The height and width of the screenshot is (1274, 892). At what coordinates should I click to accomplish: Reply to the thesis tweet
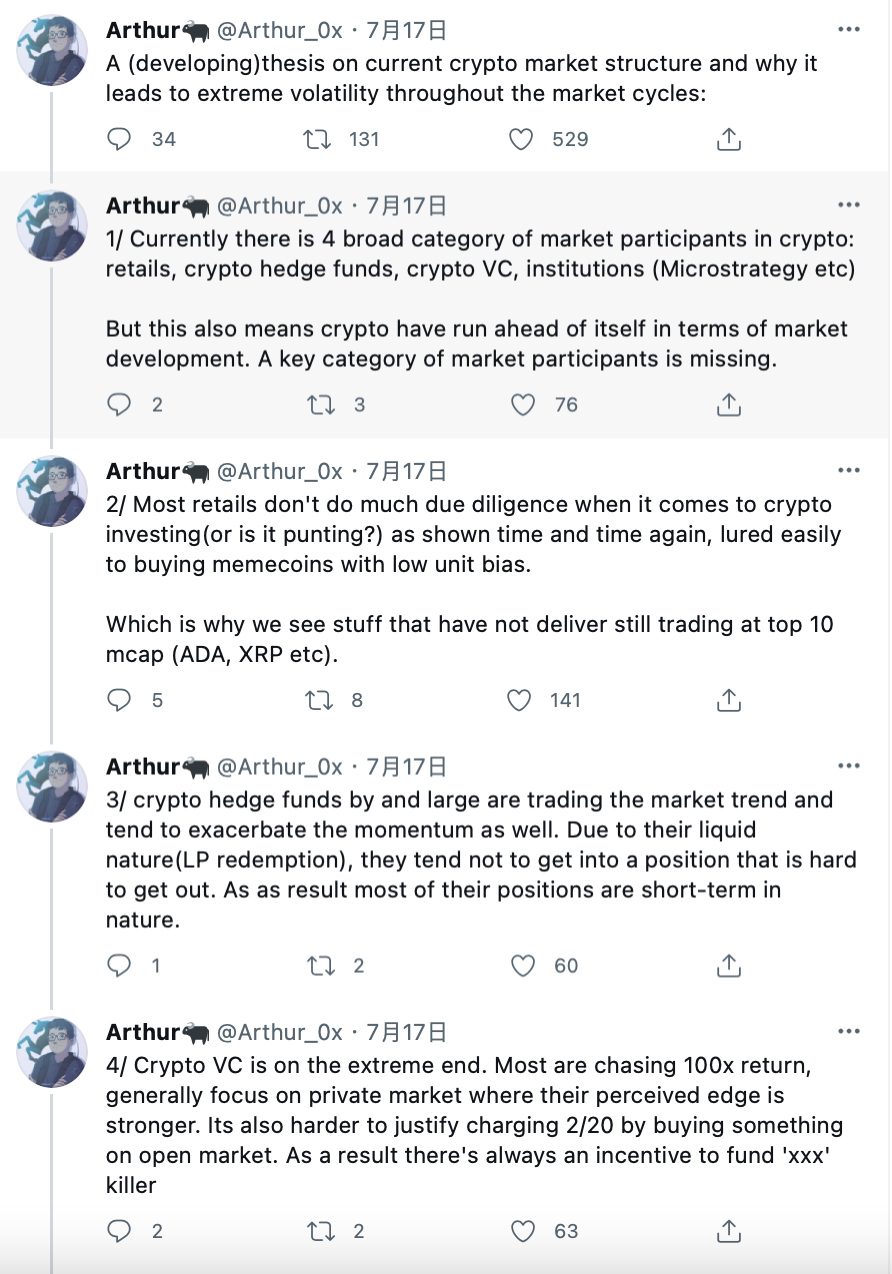[120, 139]
